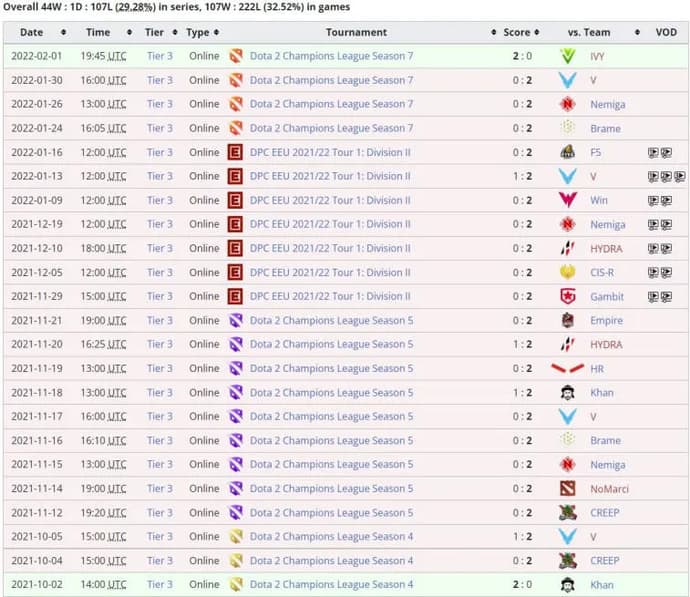This screenshot has width=690, height=597.
Task: Open third VOD icon on 2022-01-13 row
Action: [679, 176]
